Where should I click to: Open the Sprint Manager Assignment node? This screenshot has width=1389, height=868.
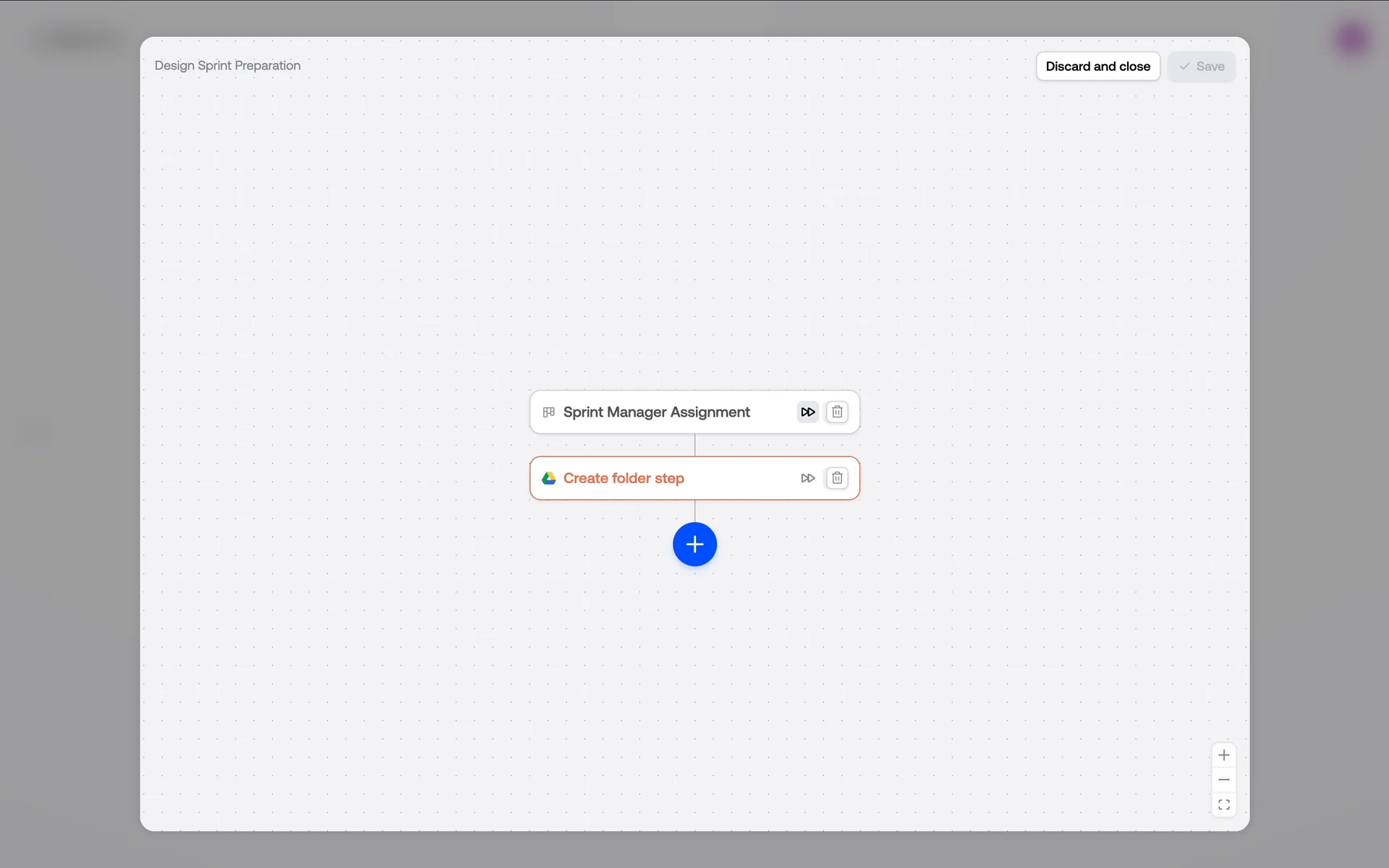pyautogui.click(x=656, y=412)
